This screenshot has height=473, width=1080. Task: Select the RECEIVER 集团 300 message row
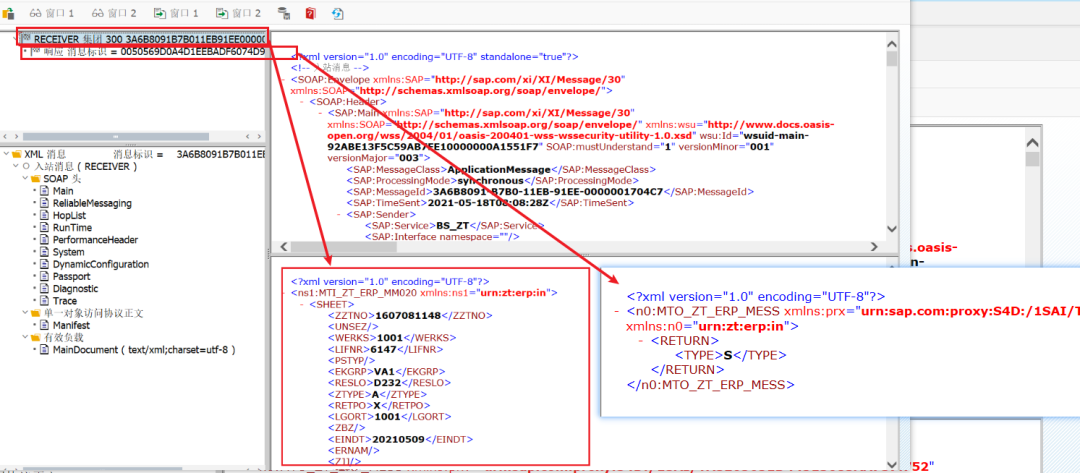click(x=142, y=39)
